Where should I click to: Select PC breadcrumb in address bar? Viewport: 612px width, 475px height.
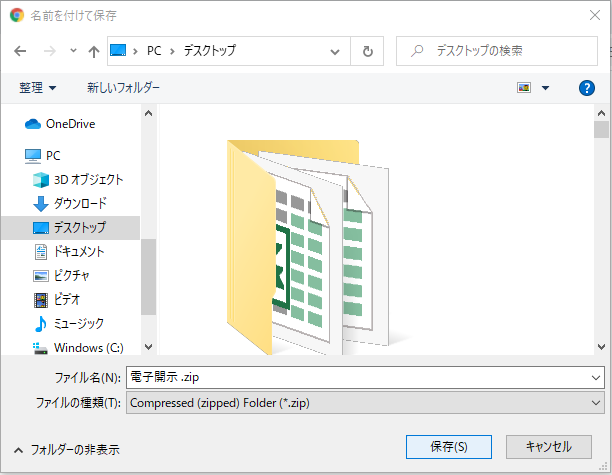pyautogui.click(x=154, y=51)
